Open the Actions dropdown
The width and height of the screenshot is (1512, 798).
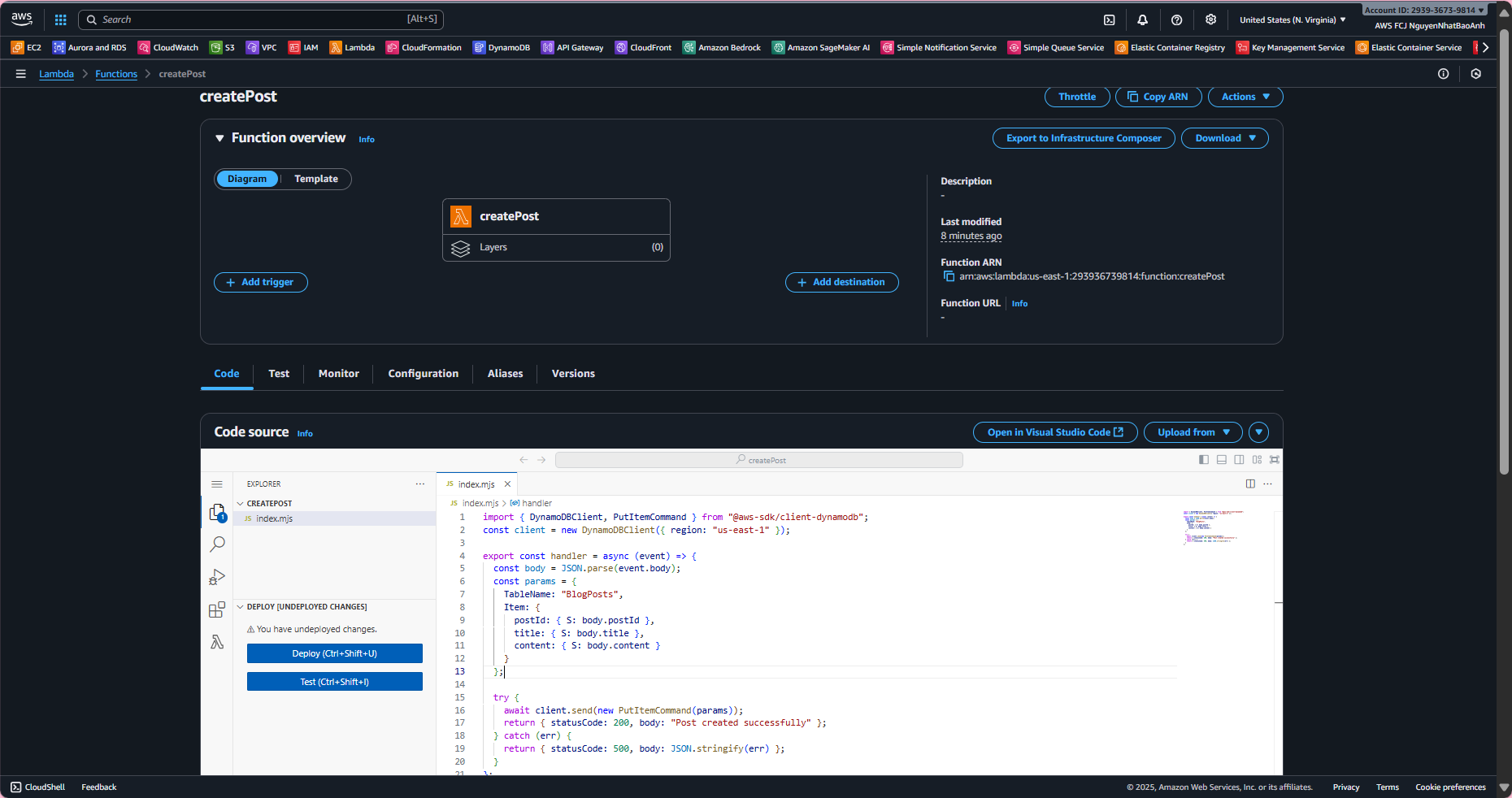coord(1245,97)
